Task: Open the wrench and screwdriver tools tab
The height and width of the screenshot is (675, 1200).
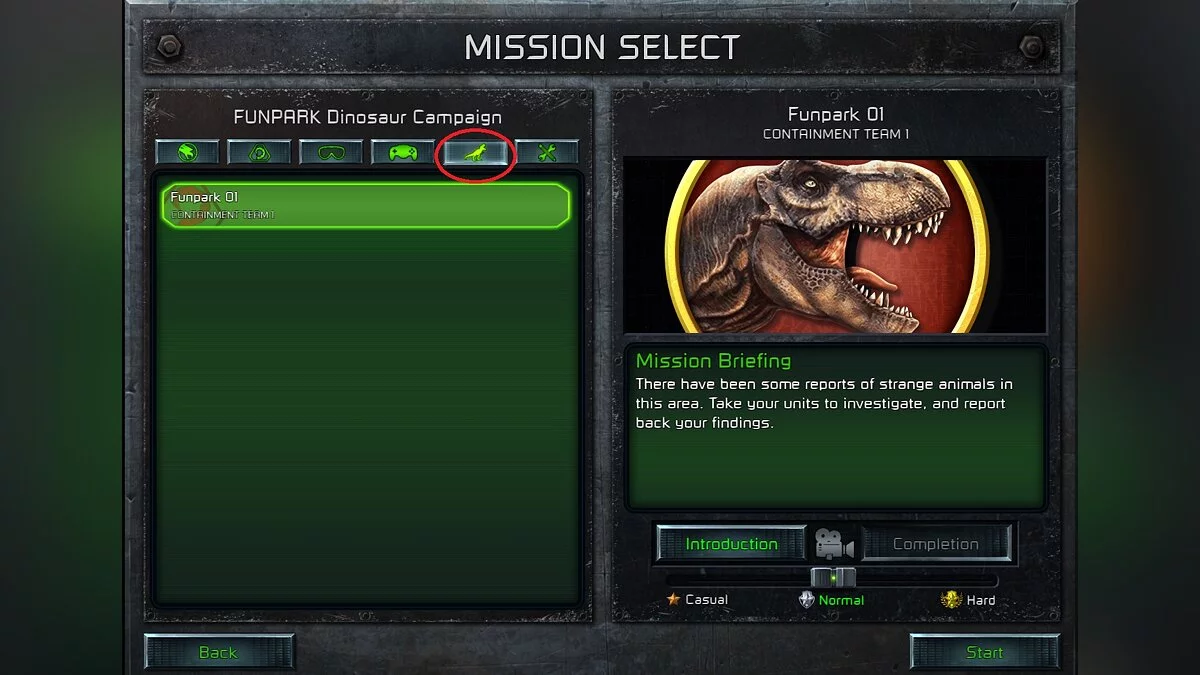Action: pyautogui.click(x=547, y=153)
